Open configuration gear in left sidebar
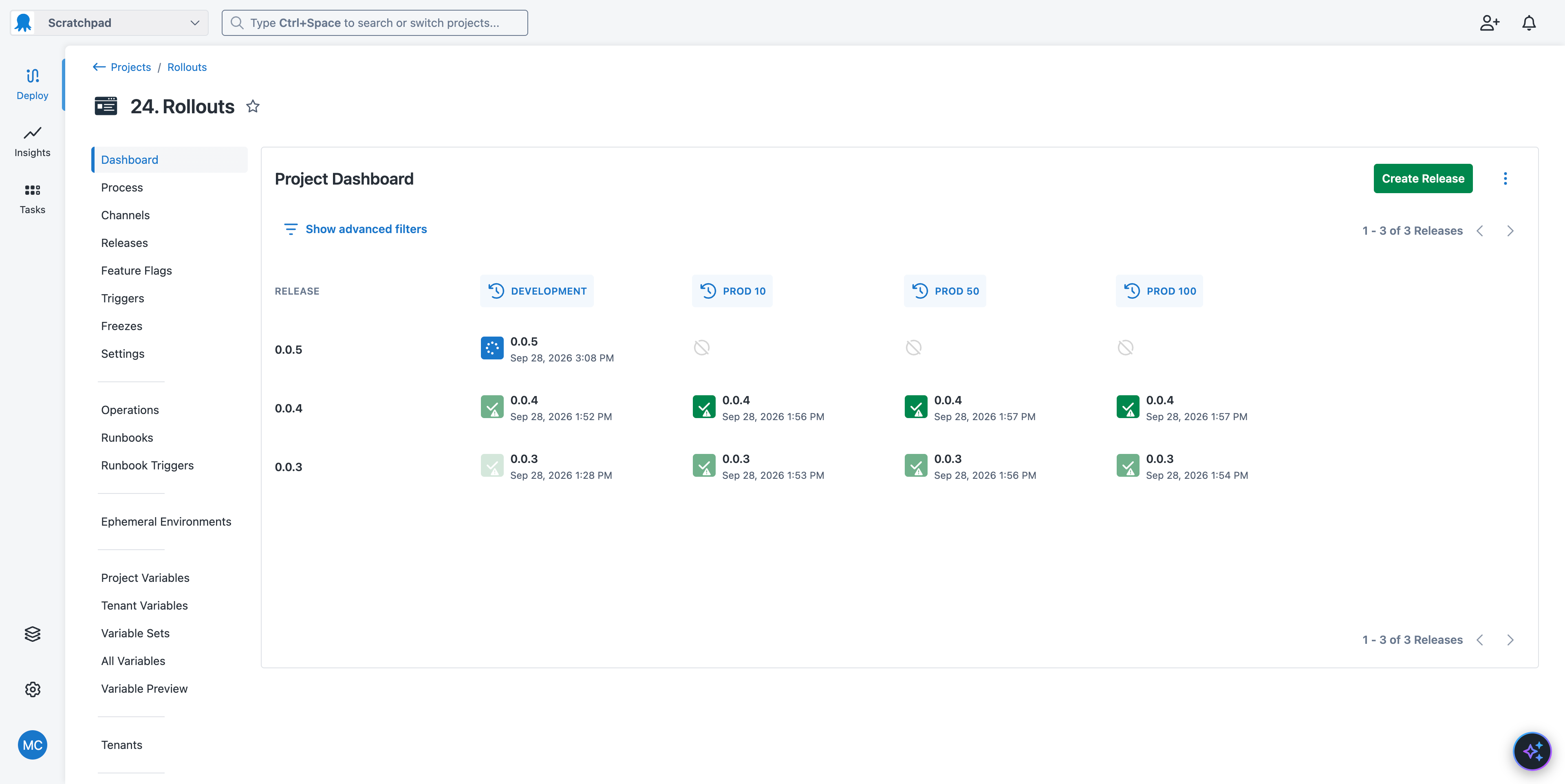Viewport: 1565px width, 784px height. (x=32, y=689)
